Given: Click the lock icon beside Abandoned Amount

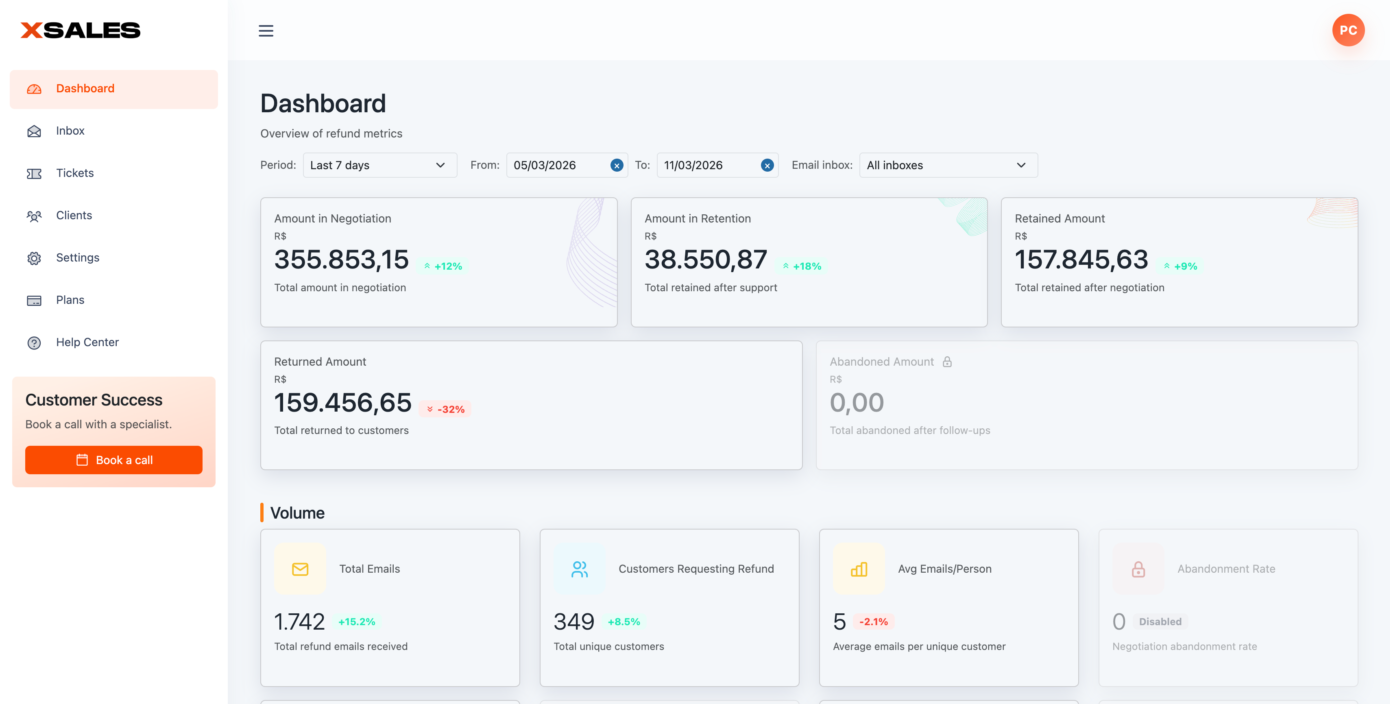Looking at the screenshot, I should pos(947,362).
